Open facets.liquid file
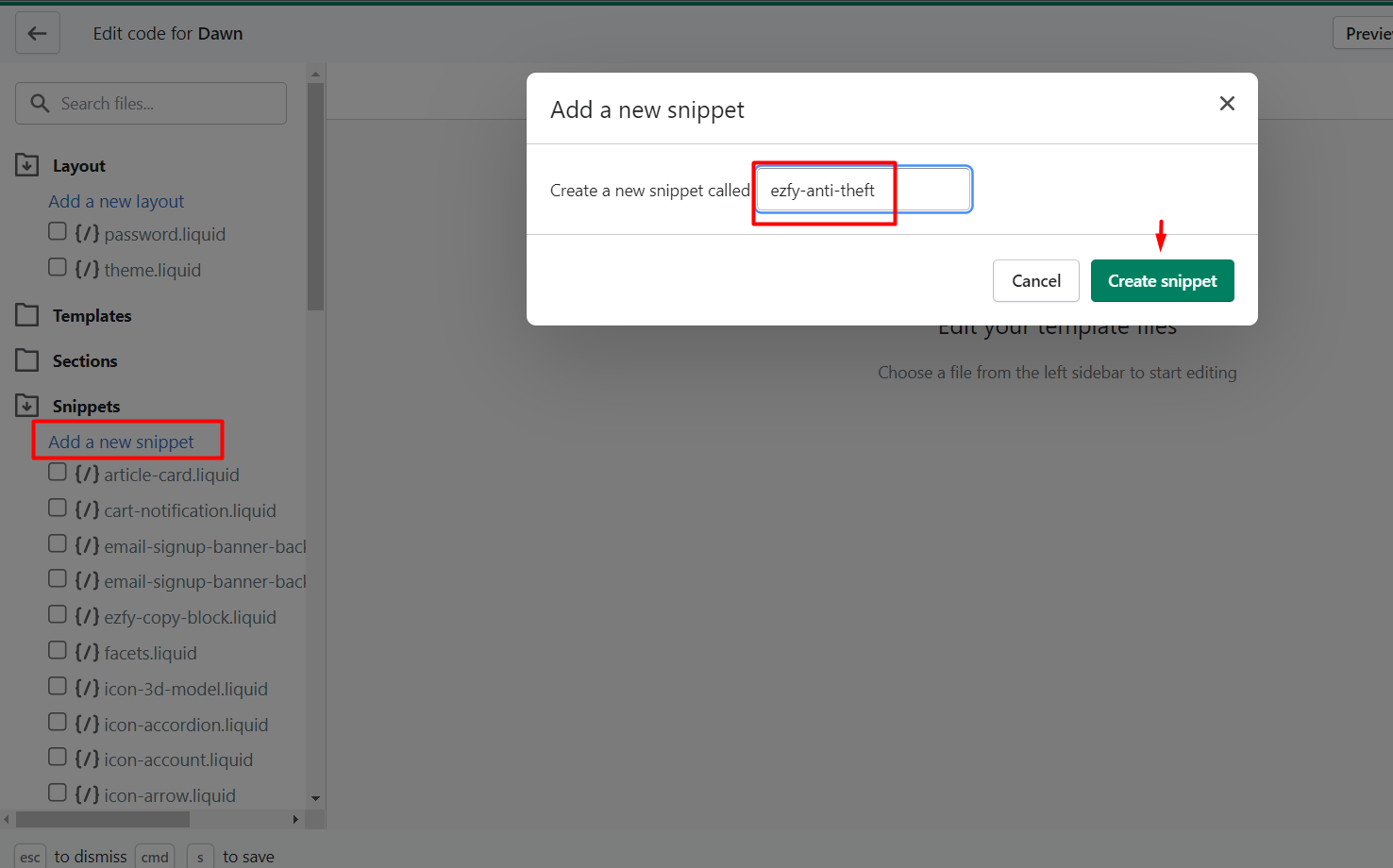 click(151, 653)
